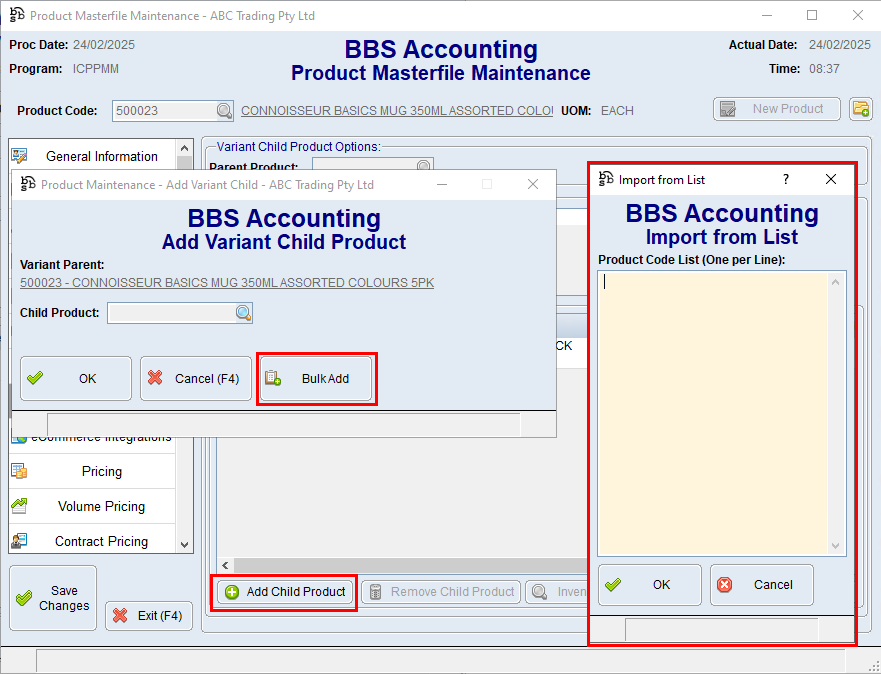
Task: Click the Product Code lookup magnifier icon
Action: point(225,111)
